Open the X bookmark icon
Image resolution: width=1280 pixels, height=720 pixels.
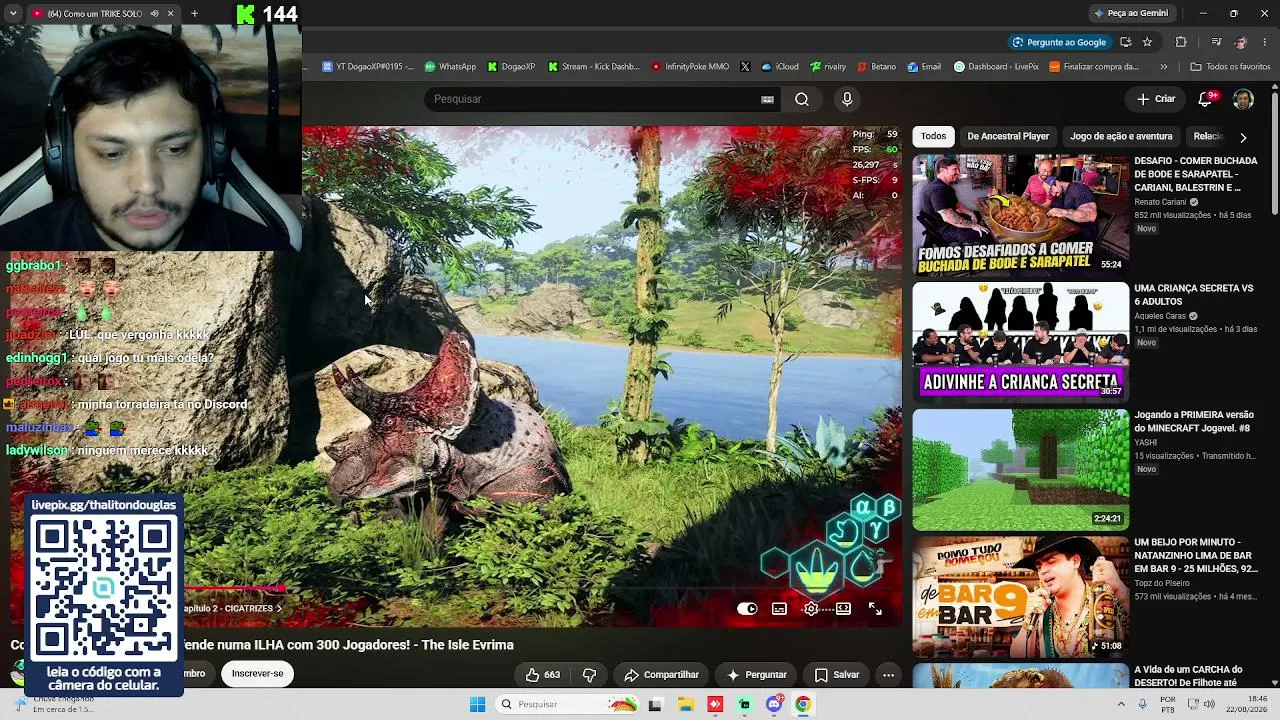(745, 67)
